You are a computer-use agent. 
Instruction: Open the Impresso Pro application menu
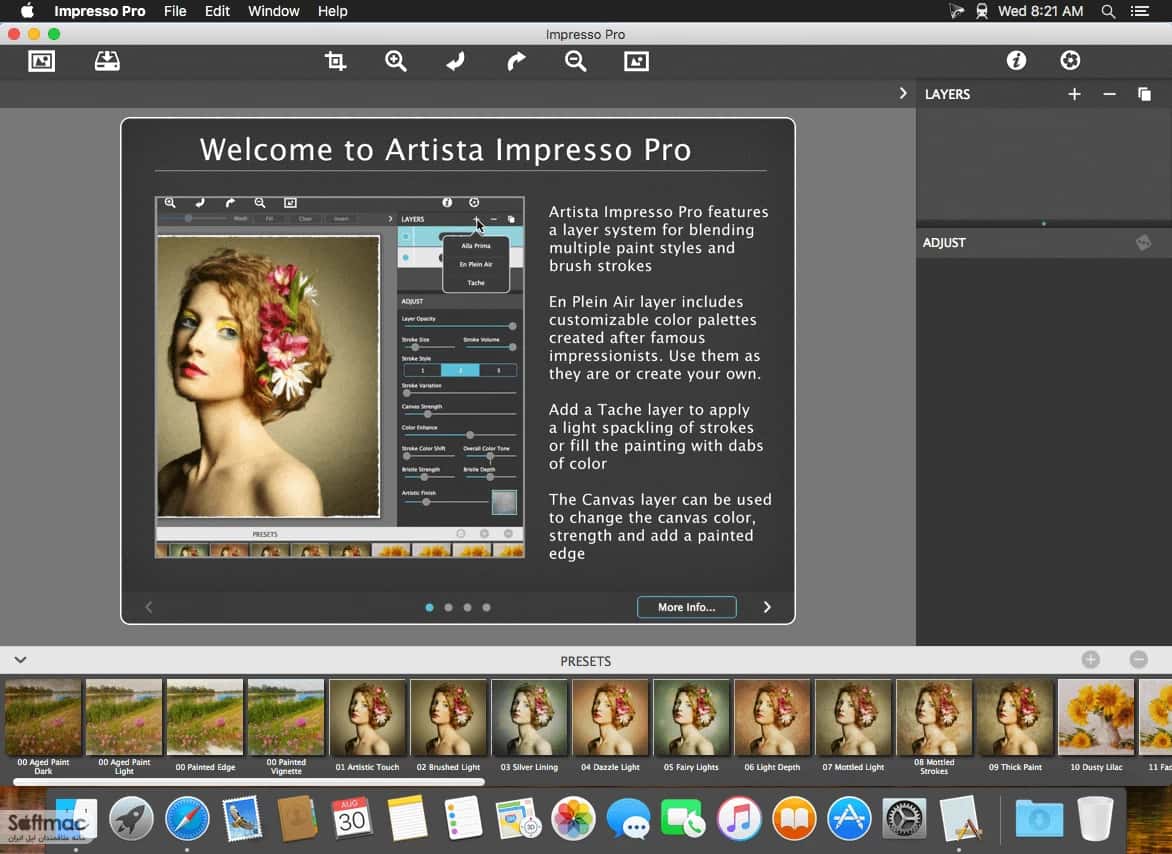[x=99, y=11]
